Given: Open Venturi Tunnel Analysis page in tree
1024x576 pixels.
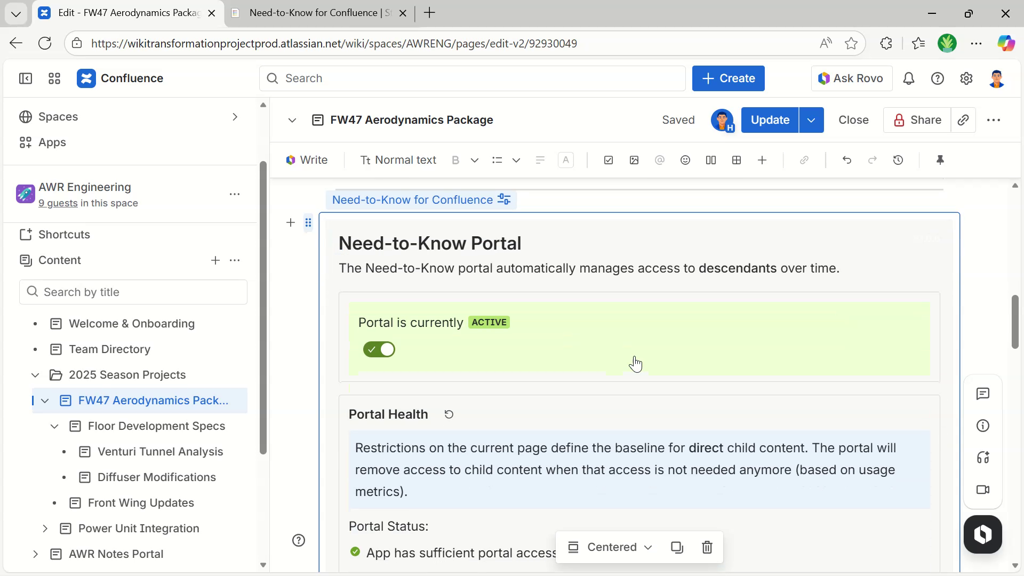Looking at the screenshot, I should tap(160, 451).
